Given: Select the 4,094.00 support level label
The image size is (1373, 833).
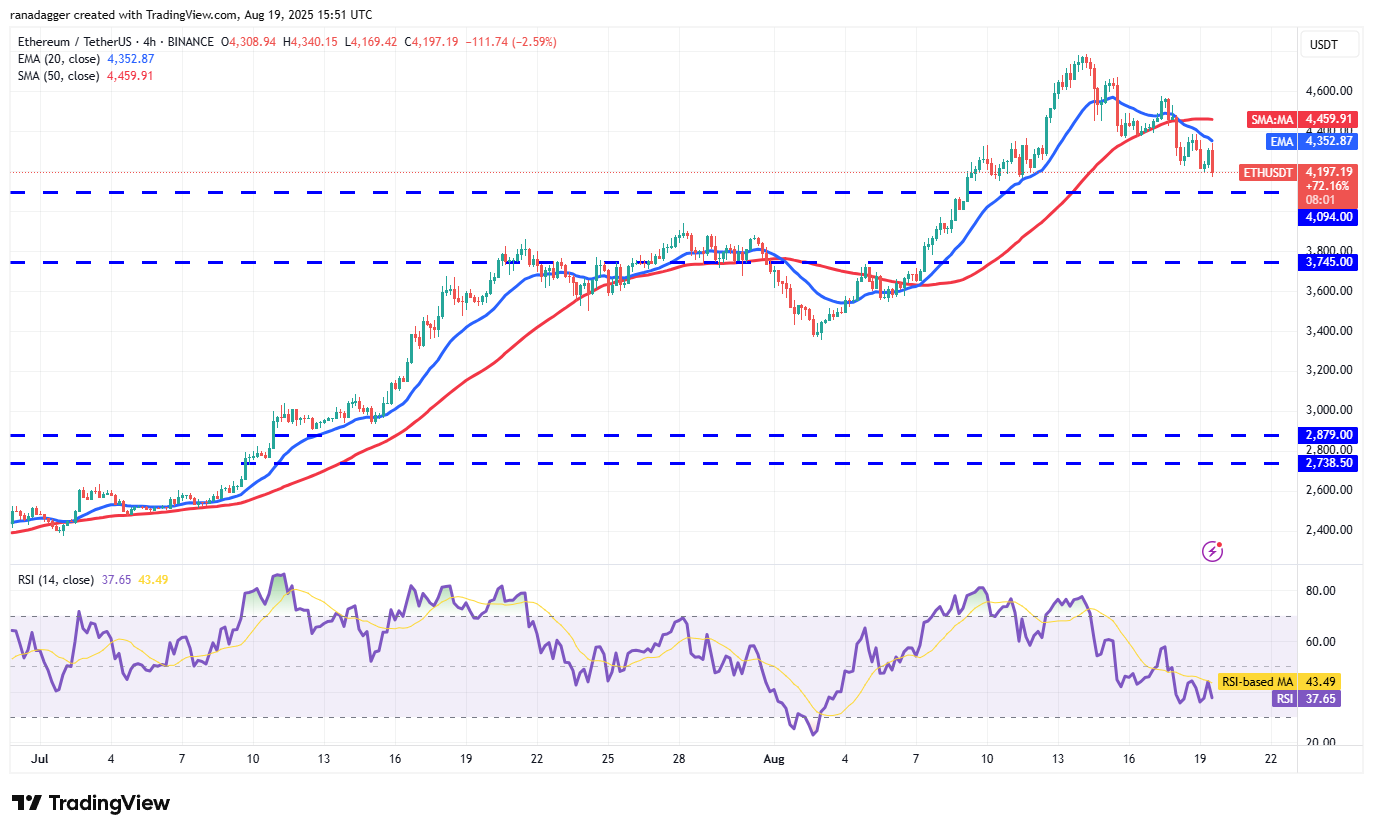Looking at the screenshot, I should (1328, 216).
